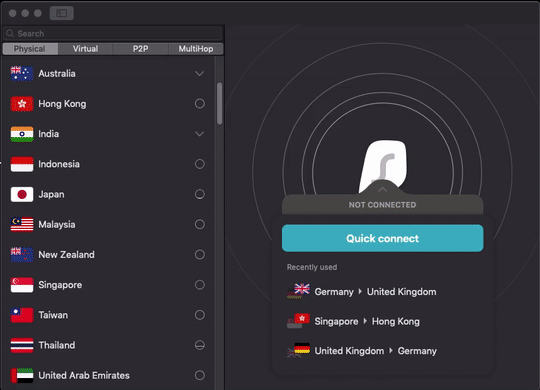
Task: Click the NOT CONNECTED status label
Action: point(382,205)
